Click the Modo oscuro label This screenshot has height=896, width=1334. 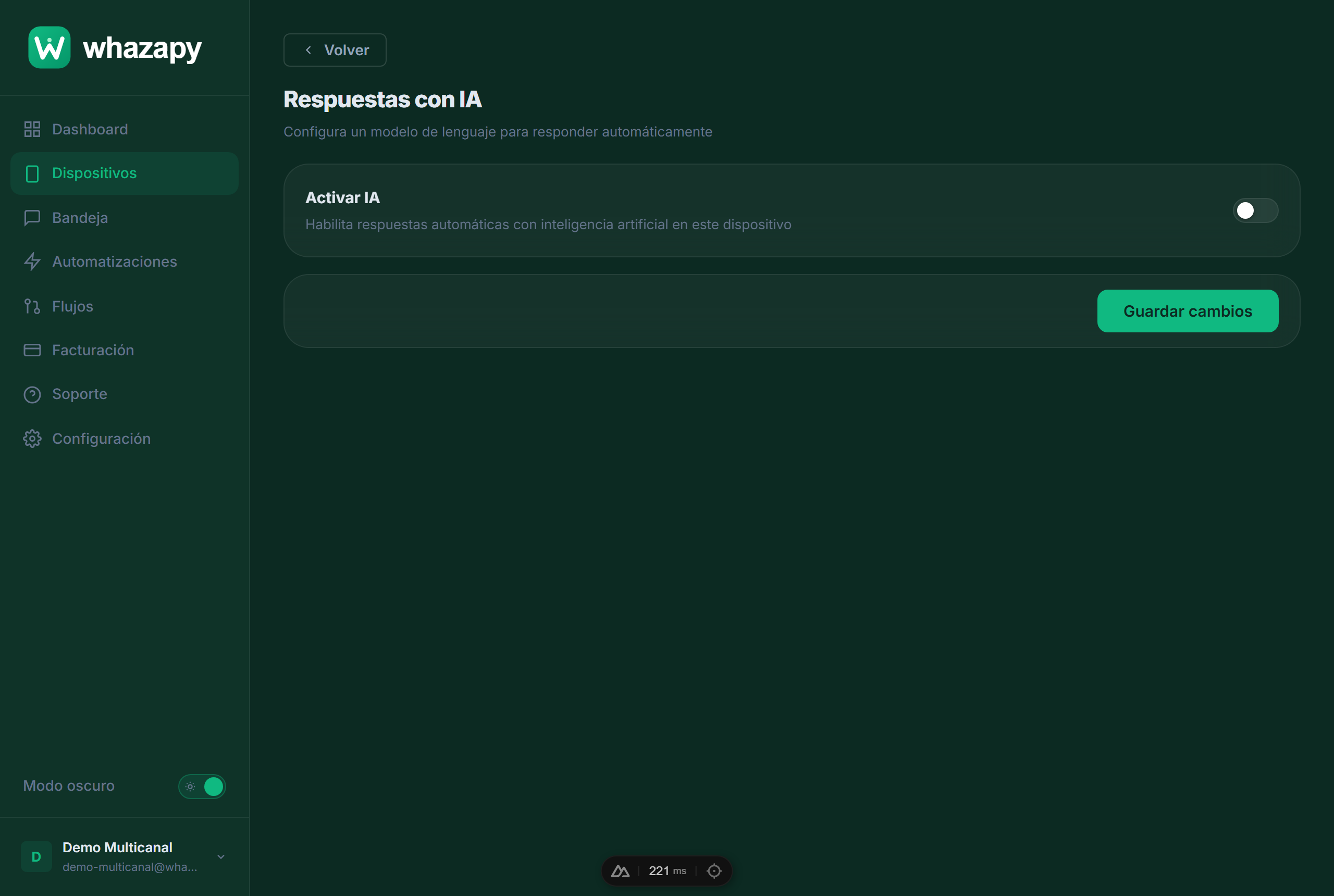69,786
